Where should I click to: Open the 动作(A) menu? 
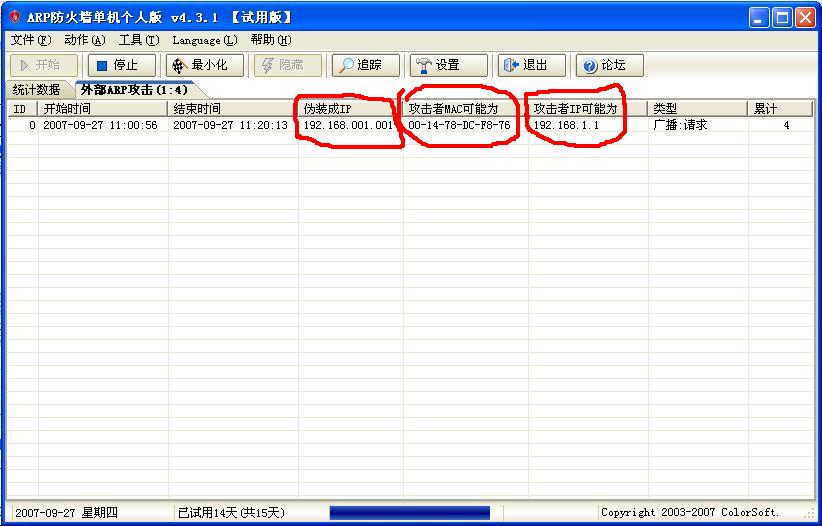tap(85, 40)
